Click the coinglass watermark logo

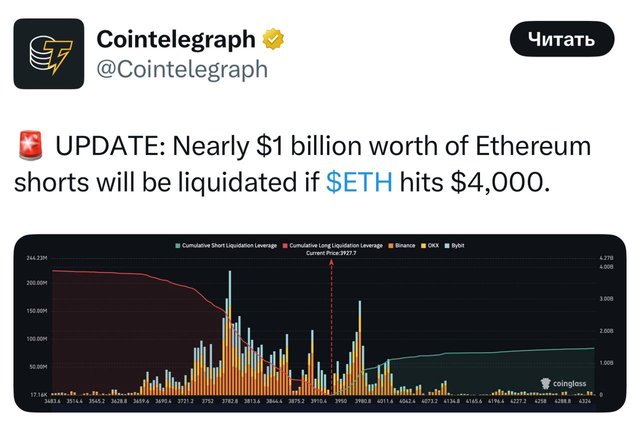coord(563,383)
